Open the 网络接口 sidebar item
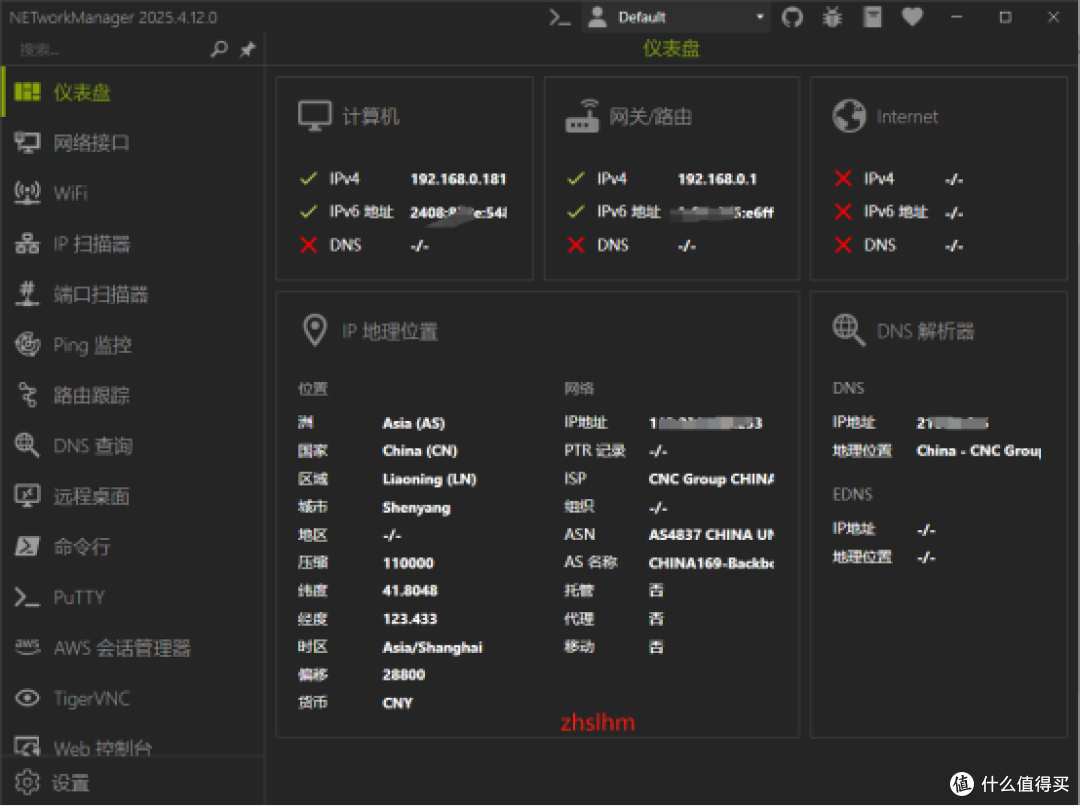 (x=133, y=143)
